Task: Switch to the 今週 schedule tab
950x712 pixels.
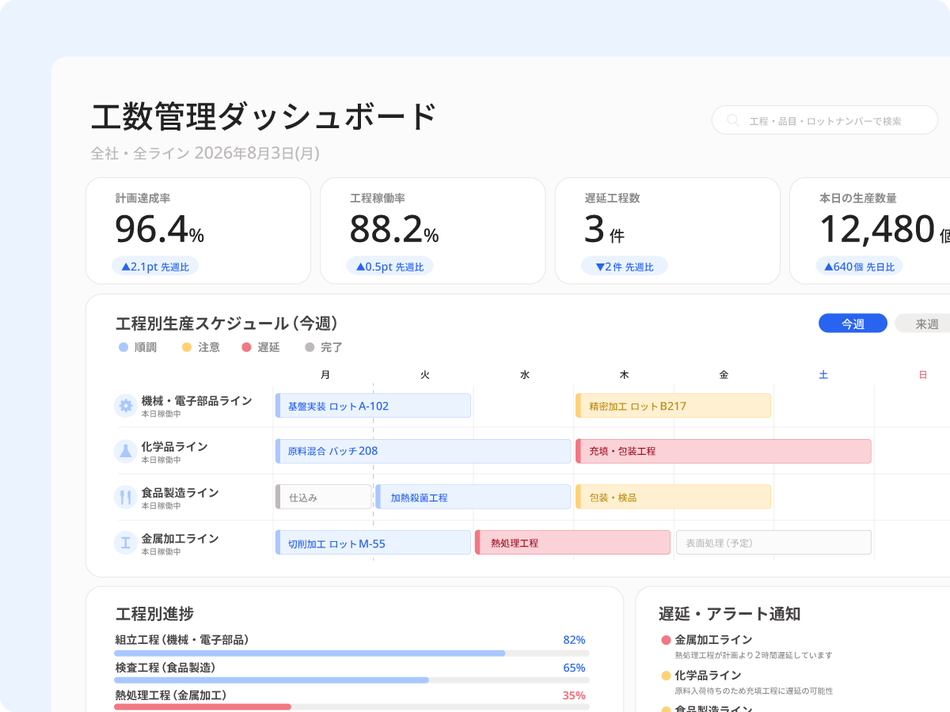Action: point(852,324)
